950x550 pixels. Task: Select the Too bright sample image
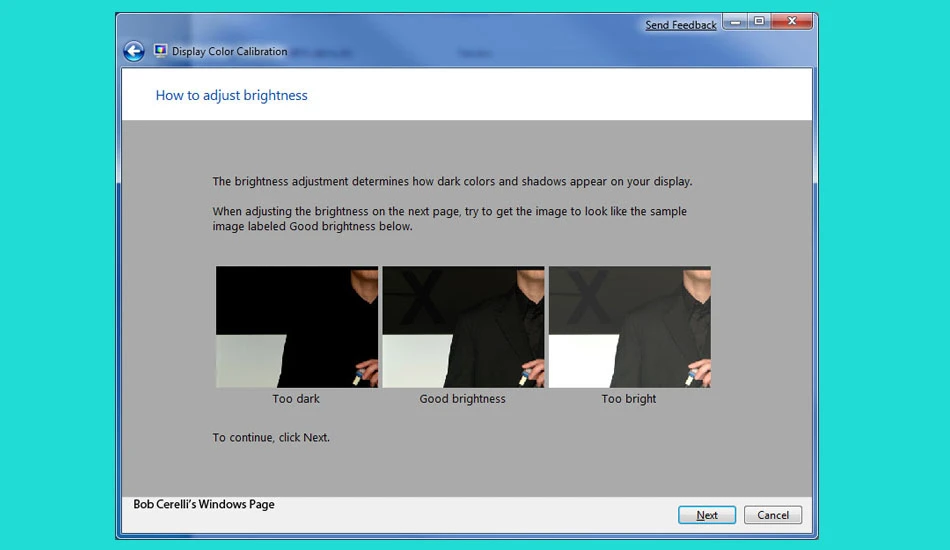click(x=629, y=327)
